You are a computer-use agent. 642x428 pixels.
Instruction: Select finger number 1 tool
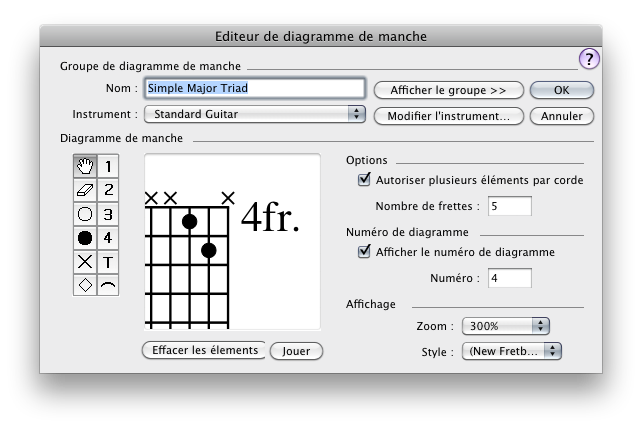tap(108, 165)
